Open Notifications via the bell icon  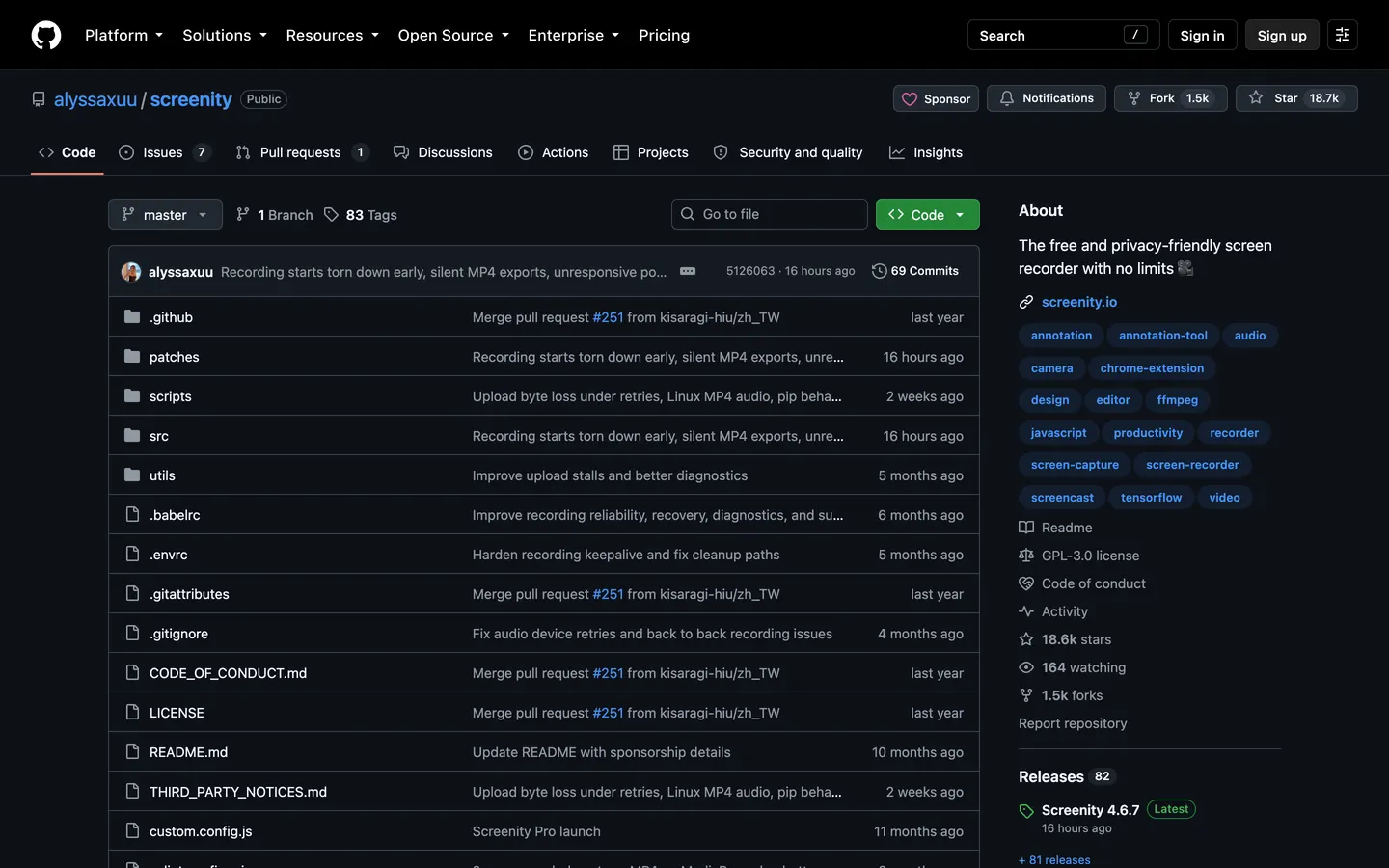(x=1047, y=98)
